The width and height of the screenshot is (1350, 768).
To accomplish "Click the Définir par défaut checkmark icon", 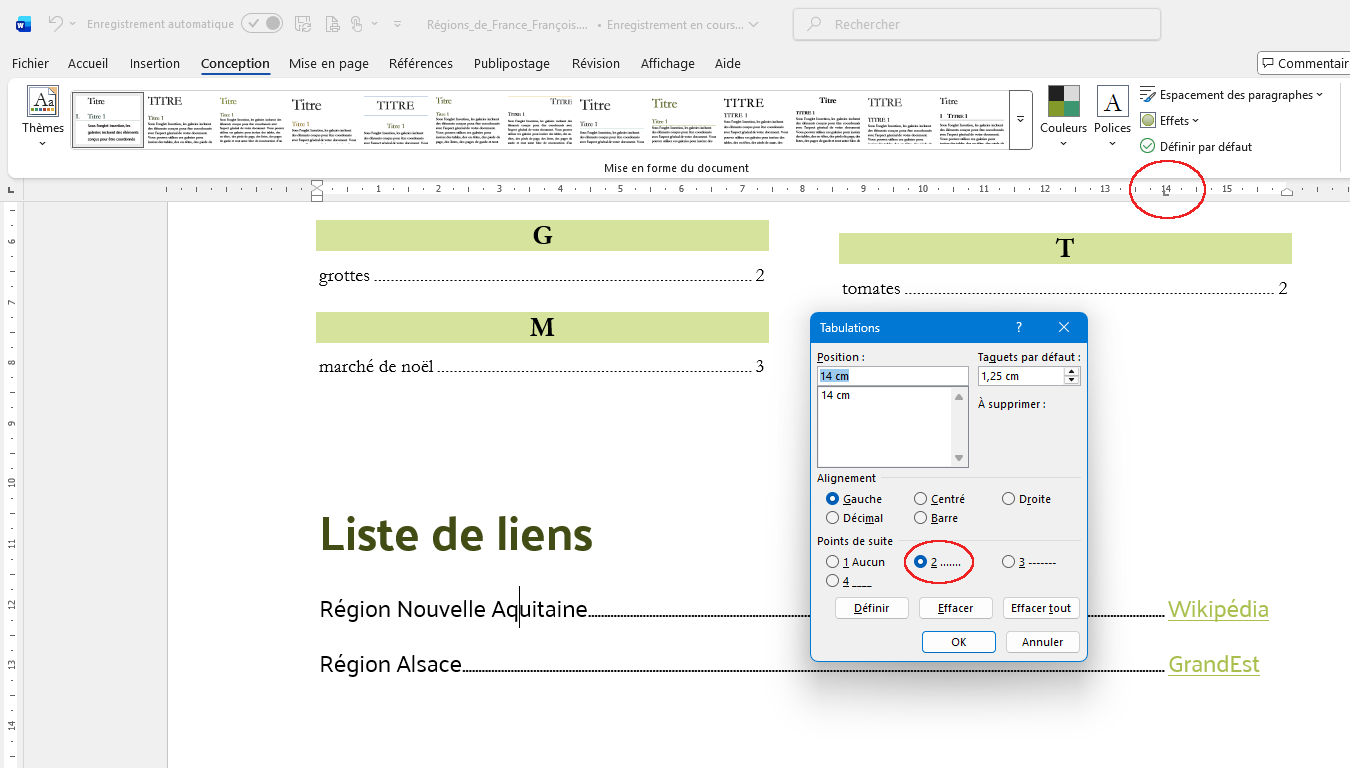I will (x=1147, y=146).
